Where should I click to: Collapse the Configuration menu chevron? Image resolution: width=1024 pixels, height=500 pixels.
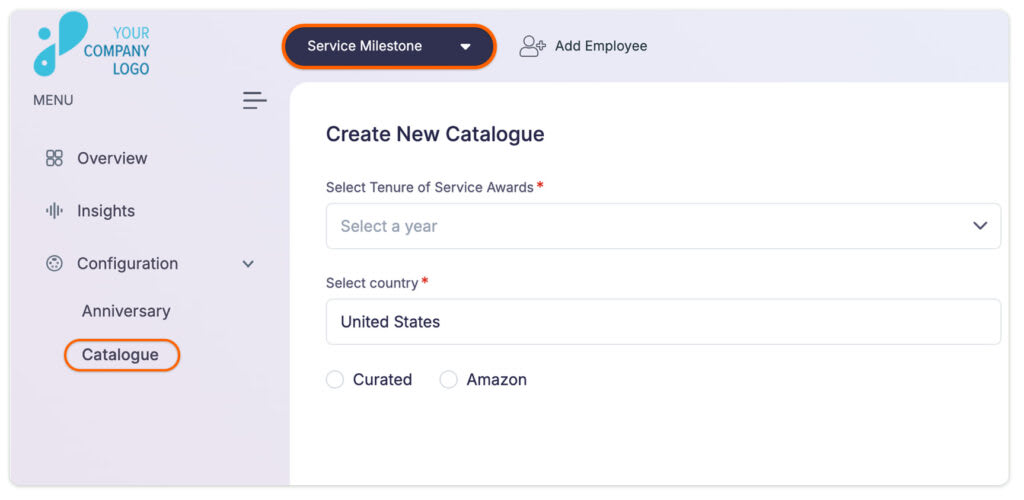(248, 264)
